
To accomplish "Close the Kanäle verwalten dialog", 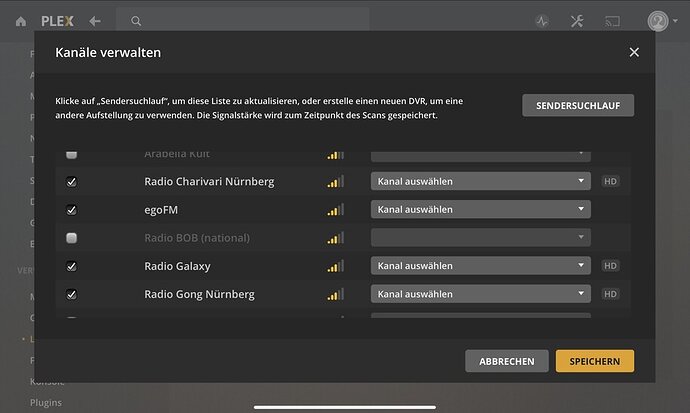I will pyautogui.click(x=634, y=52).
